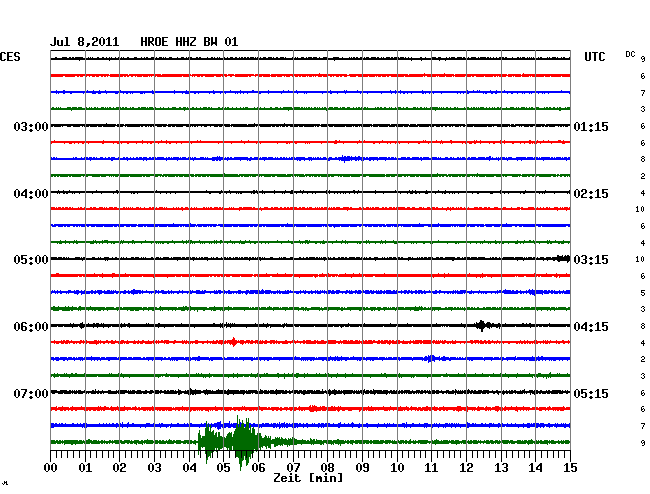This screenshot has width=650, height=494.
Task: Click the black signal burst on 06:00 trace
Action: click(x=483, y=325)
